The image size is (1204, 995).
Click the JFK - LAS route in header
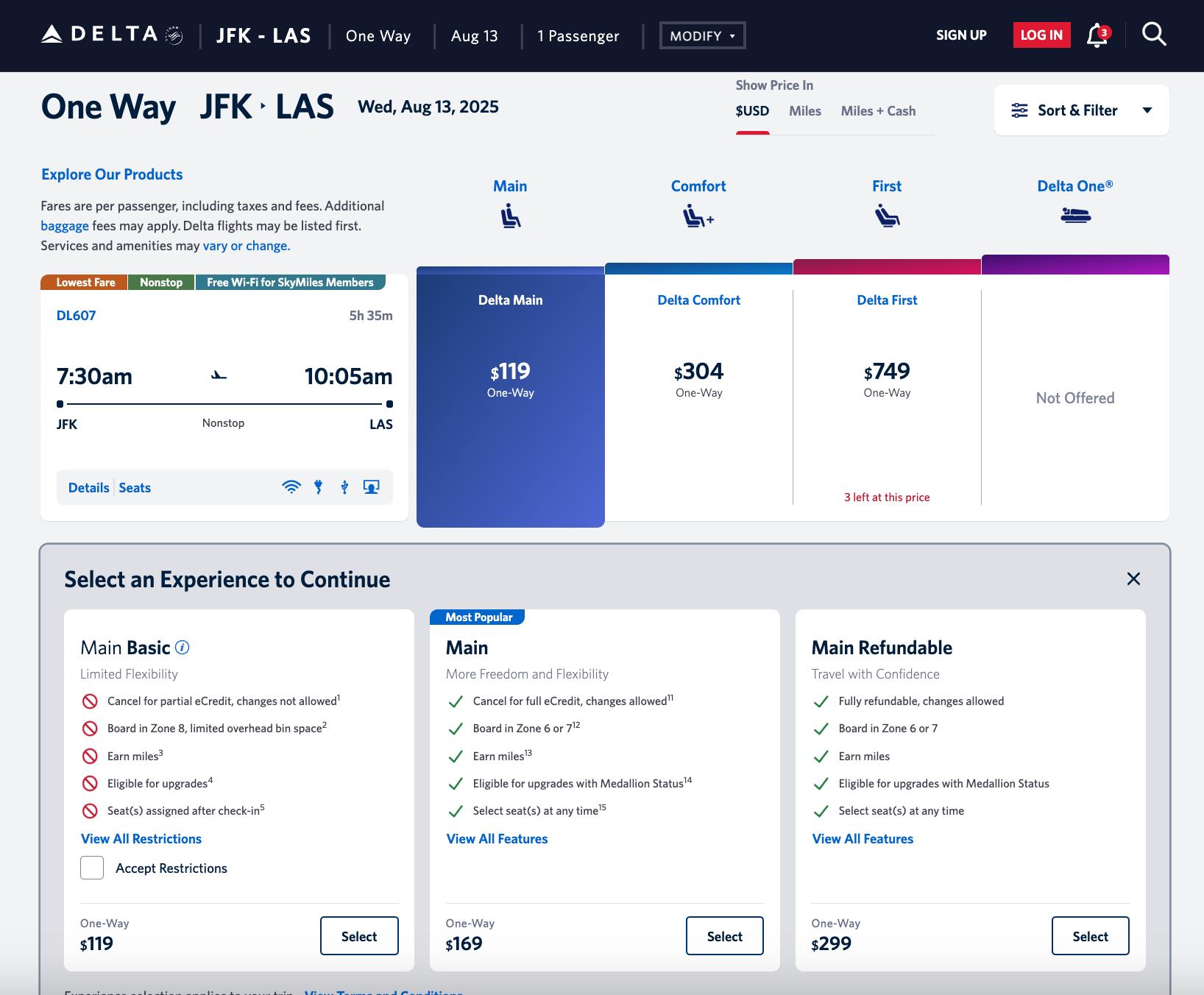tap(263, 35)
